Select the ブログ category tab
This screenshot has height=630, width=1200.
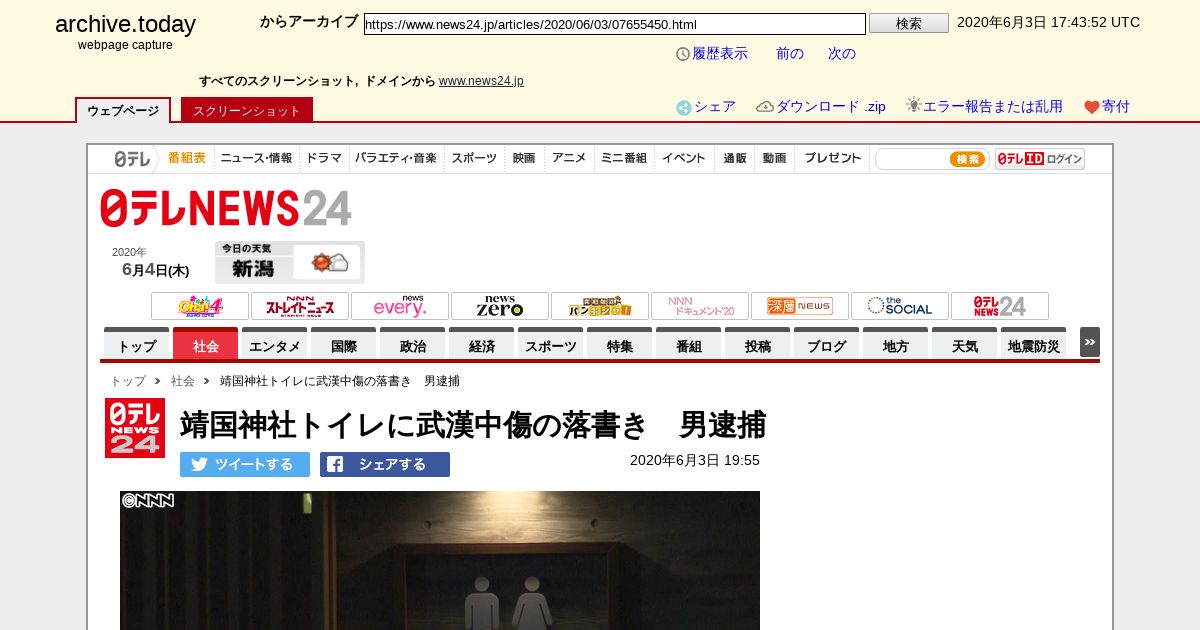click(827, 344)
